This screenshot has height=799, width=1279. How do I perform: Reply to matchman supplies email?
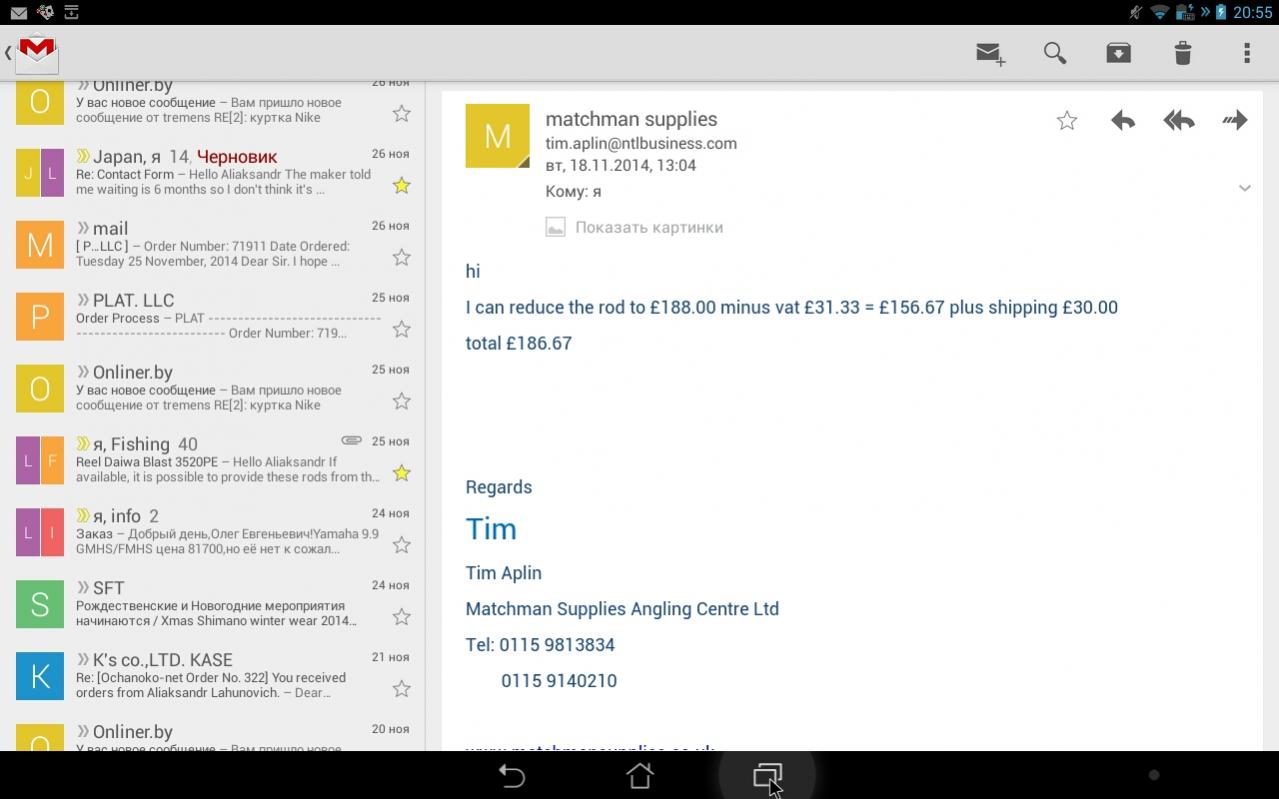pos(1123,121)
